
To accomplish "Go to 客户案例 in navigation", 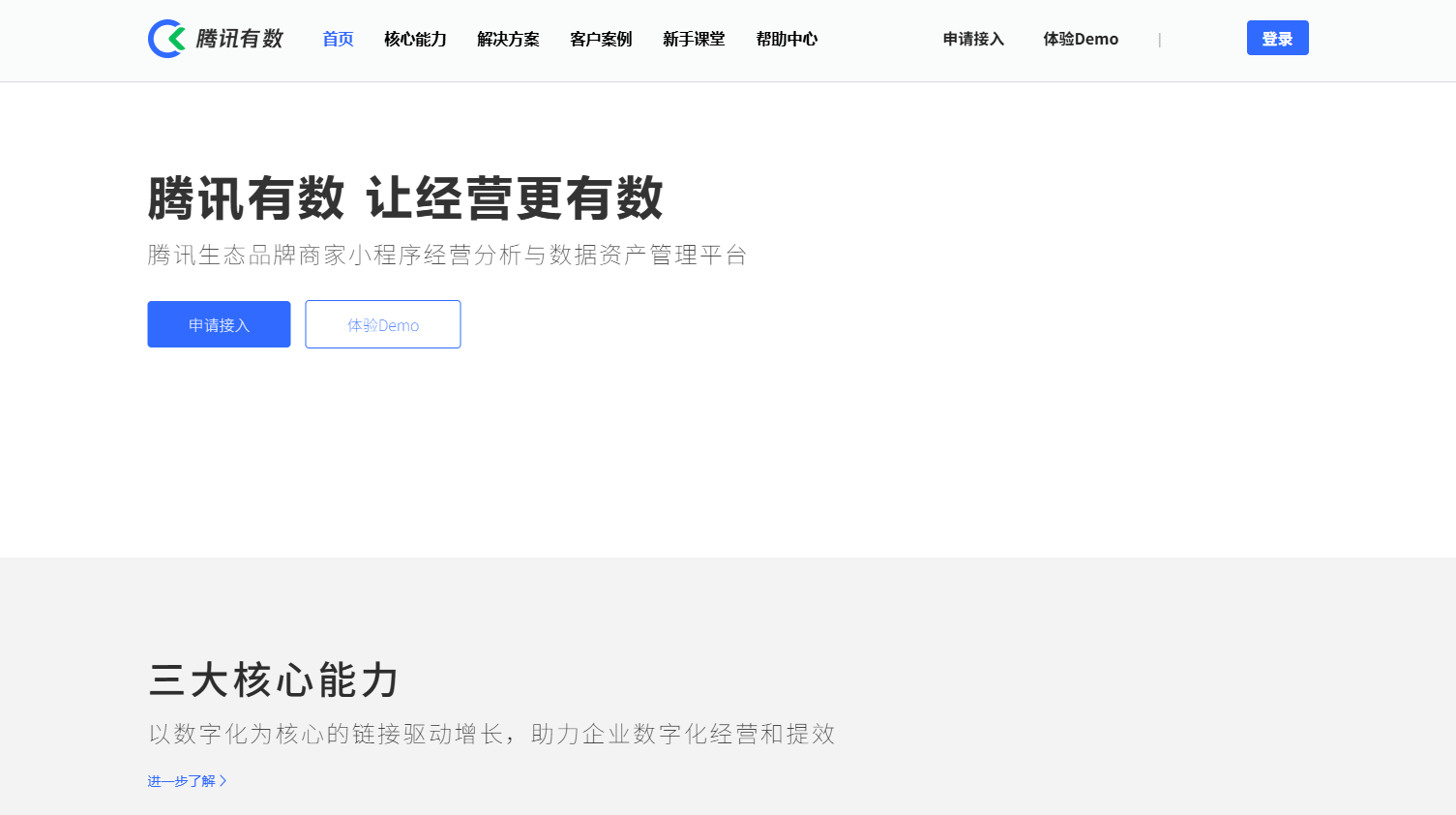I will (601, 39).
